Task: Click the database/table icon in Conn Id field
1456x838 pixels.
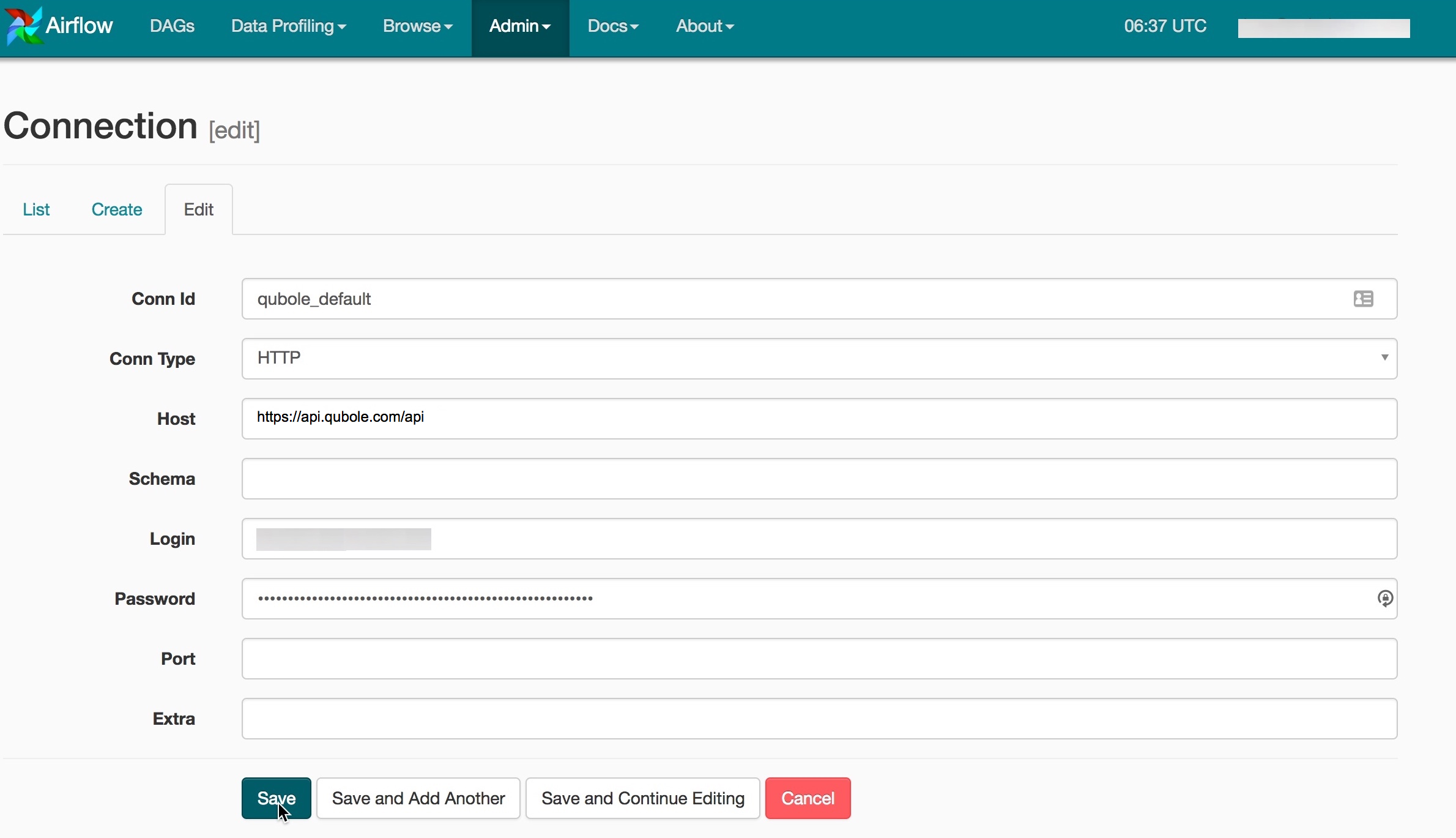Action: tap(1363, 298)
